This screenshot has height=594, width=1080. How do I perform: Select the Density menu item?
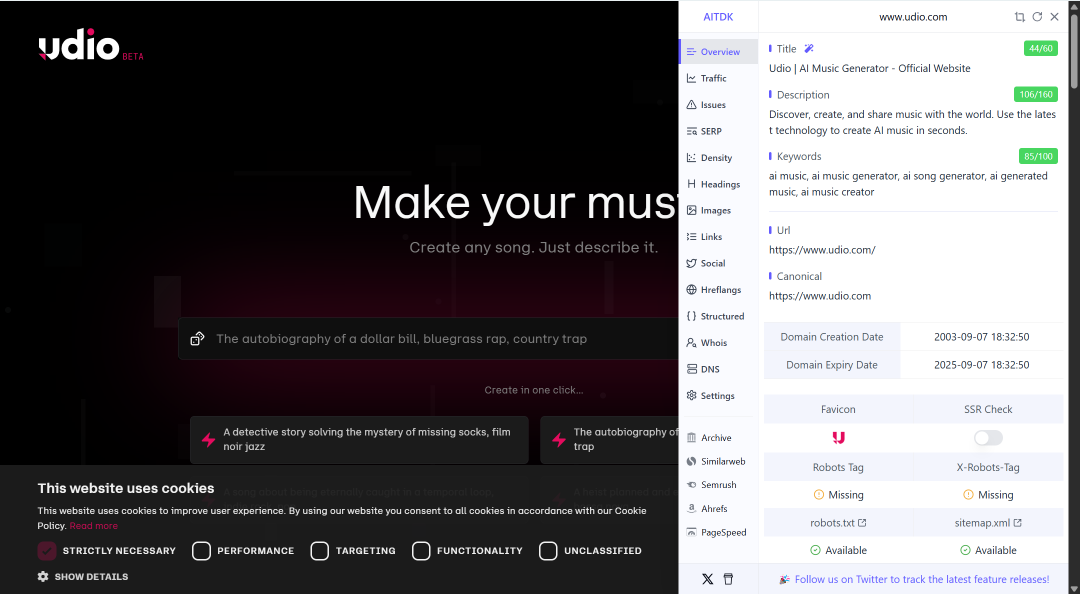click(x=718, y=158)
